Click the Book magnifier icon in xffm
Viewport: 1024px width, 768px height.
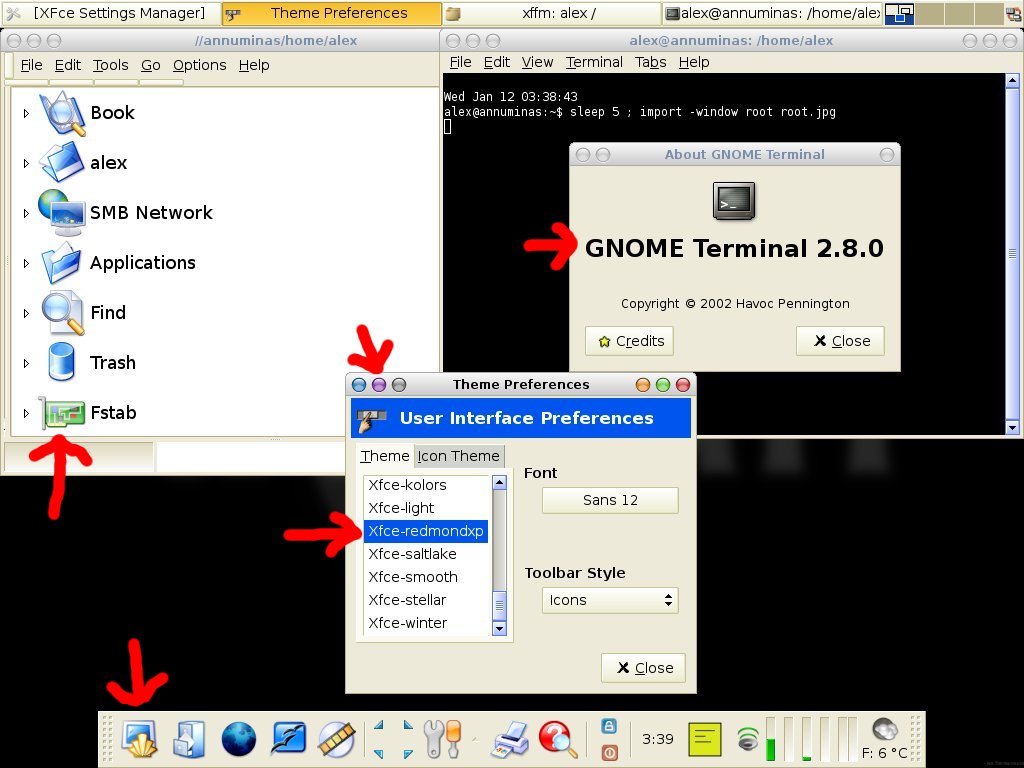click(x=63, y=113)
